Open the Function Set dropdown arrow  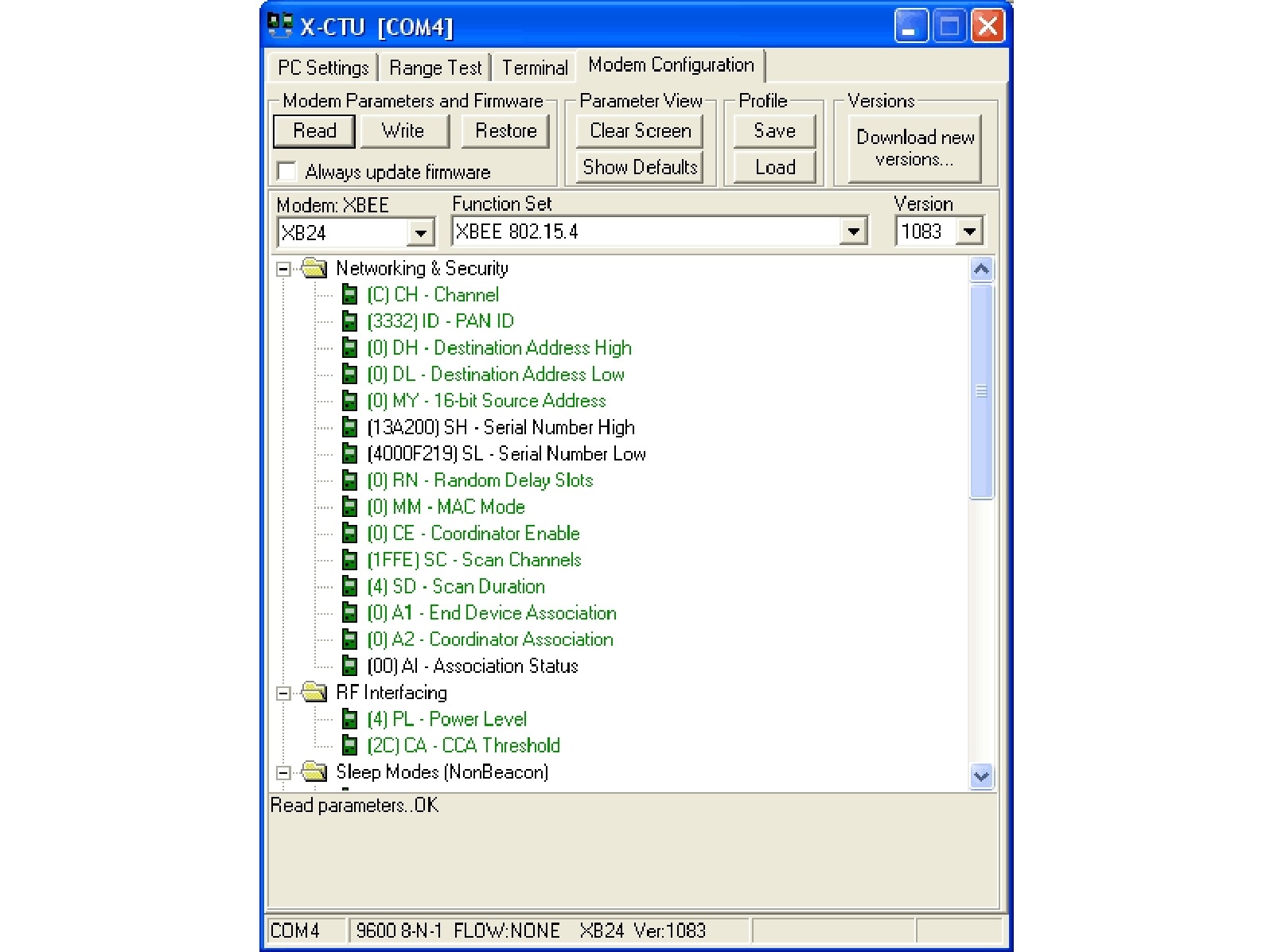pos(853,231)
